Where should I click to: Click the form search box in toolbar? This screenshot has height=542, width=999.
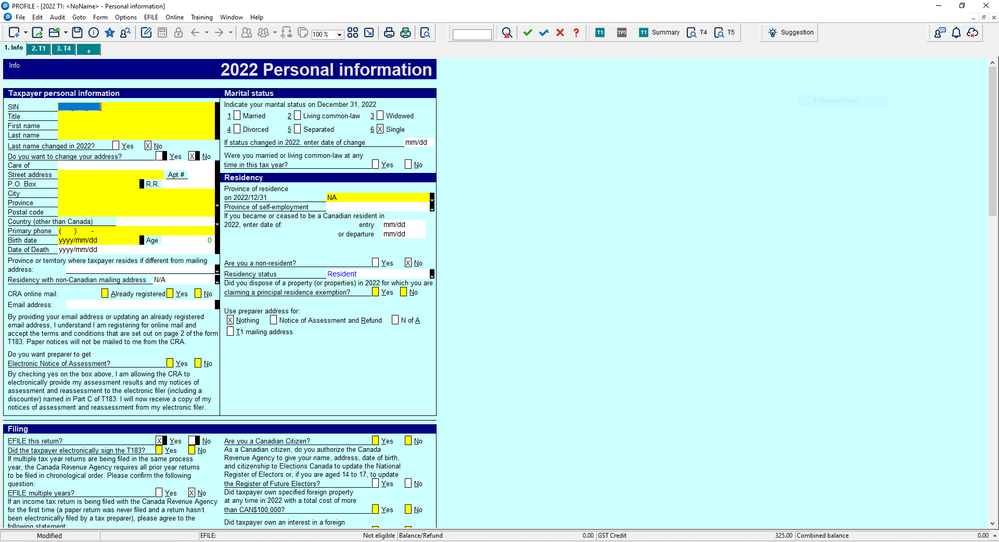tap(472, 34)
